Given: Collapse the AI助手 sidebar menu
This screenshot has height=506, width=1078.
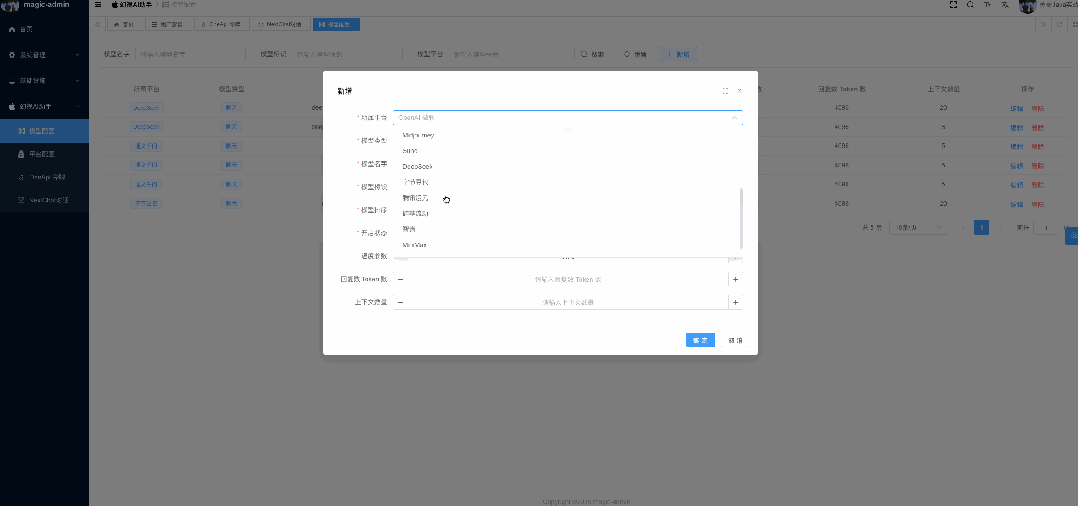Looking at the screenshot, I should click(44, 107).
